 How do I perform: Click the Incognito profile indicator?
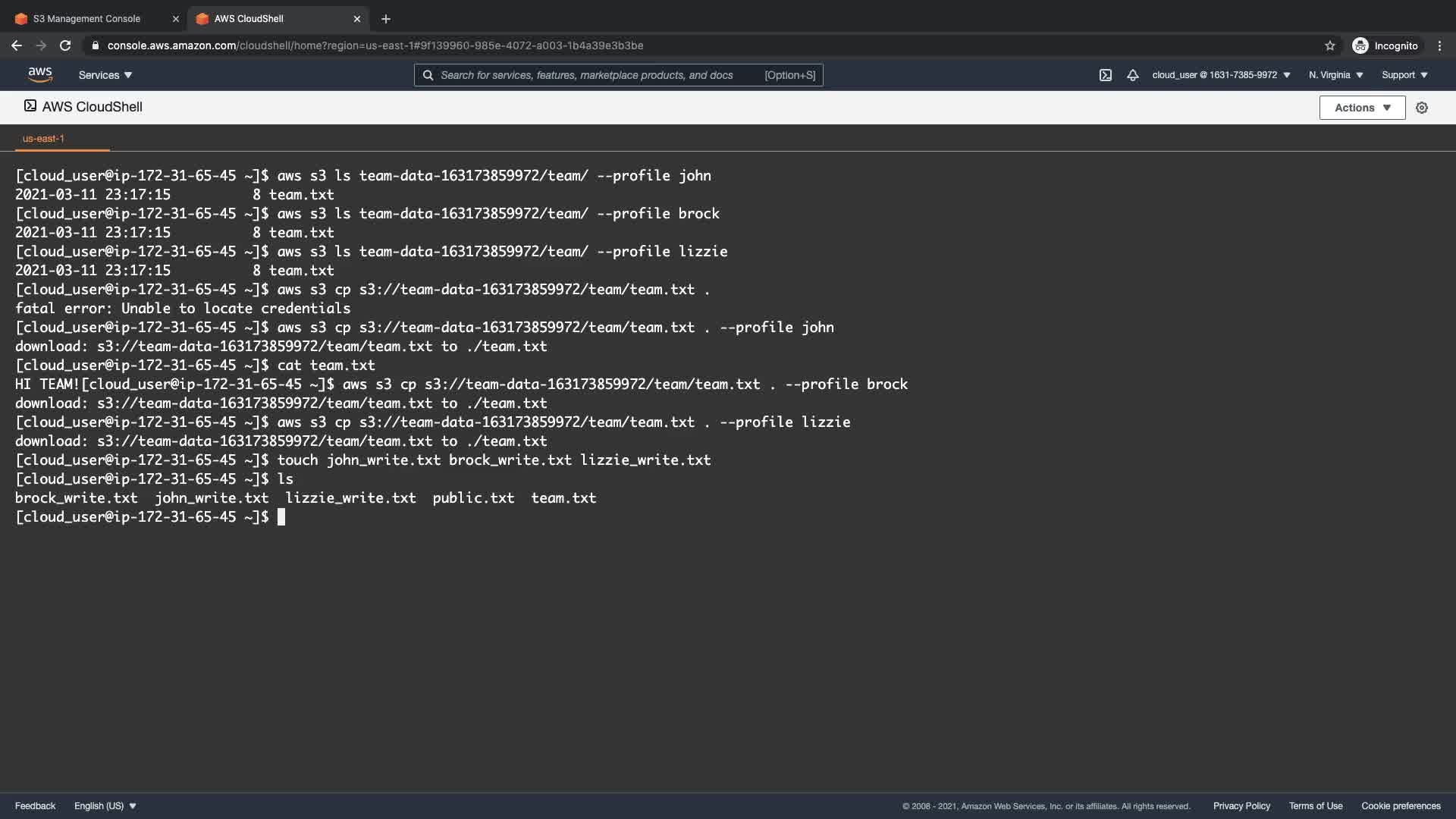1385,45
